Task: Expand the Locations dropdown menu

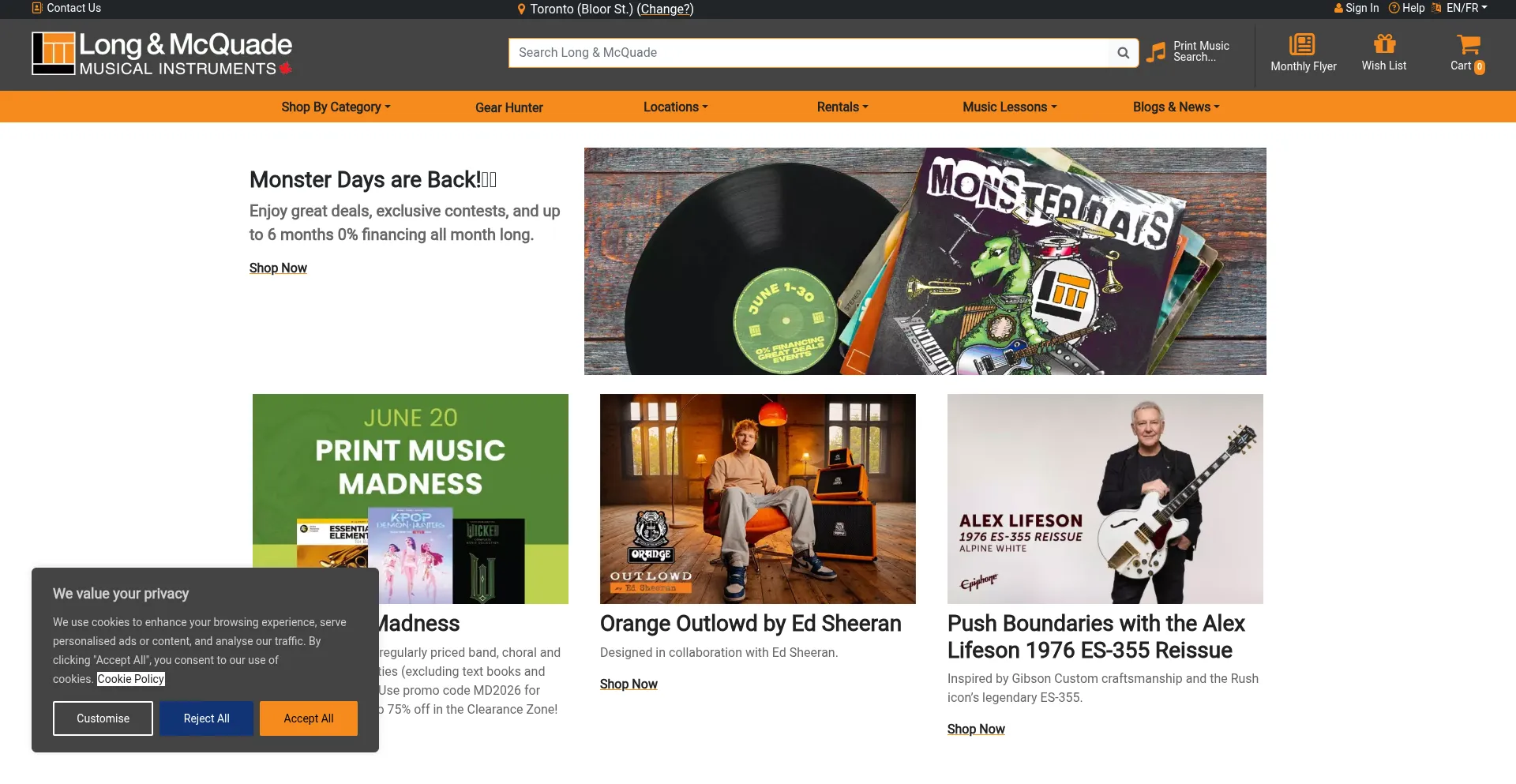Action: [675, 107]
